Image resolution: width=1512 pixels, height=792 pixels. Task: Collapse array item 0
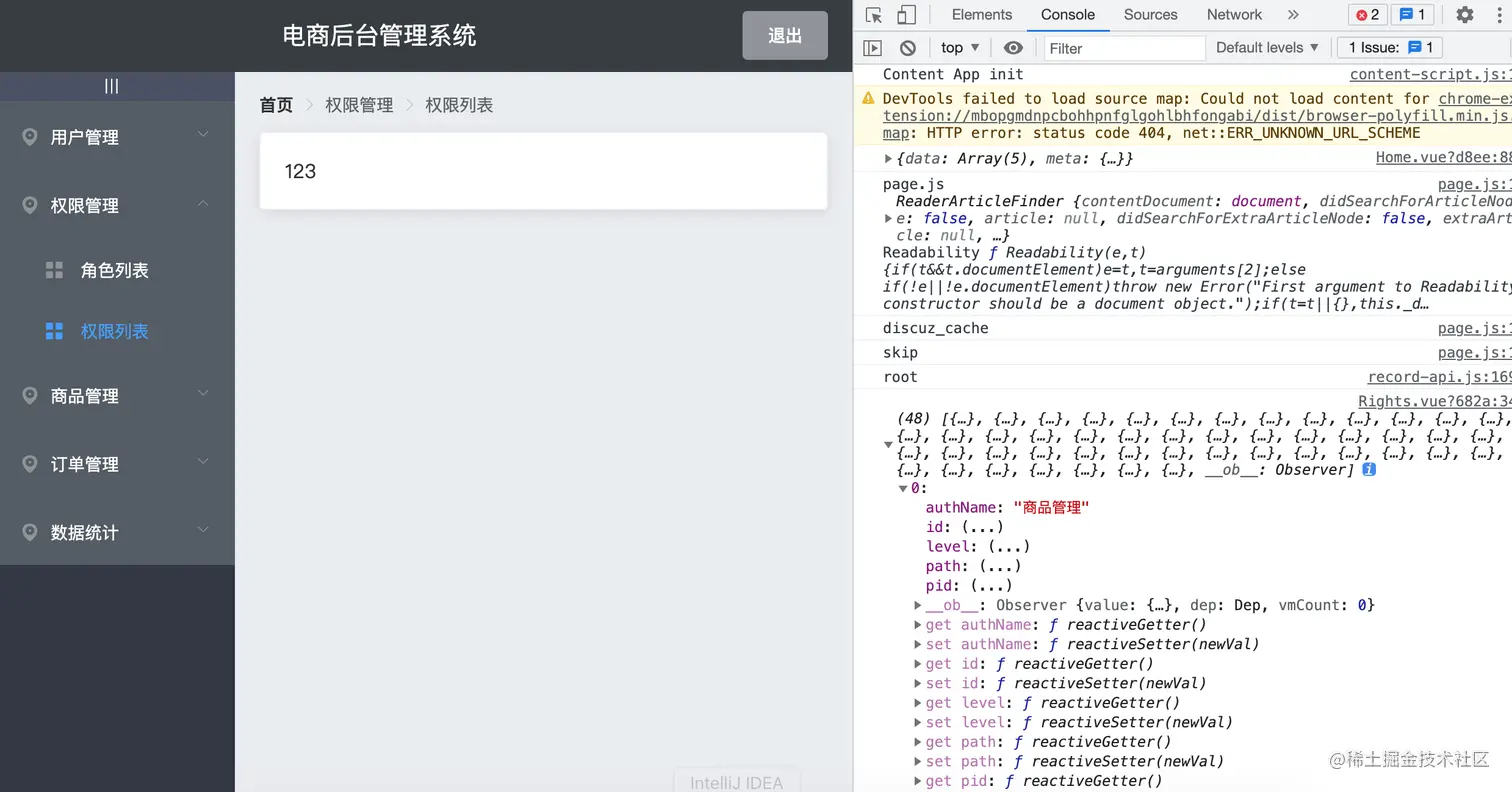903,489
